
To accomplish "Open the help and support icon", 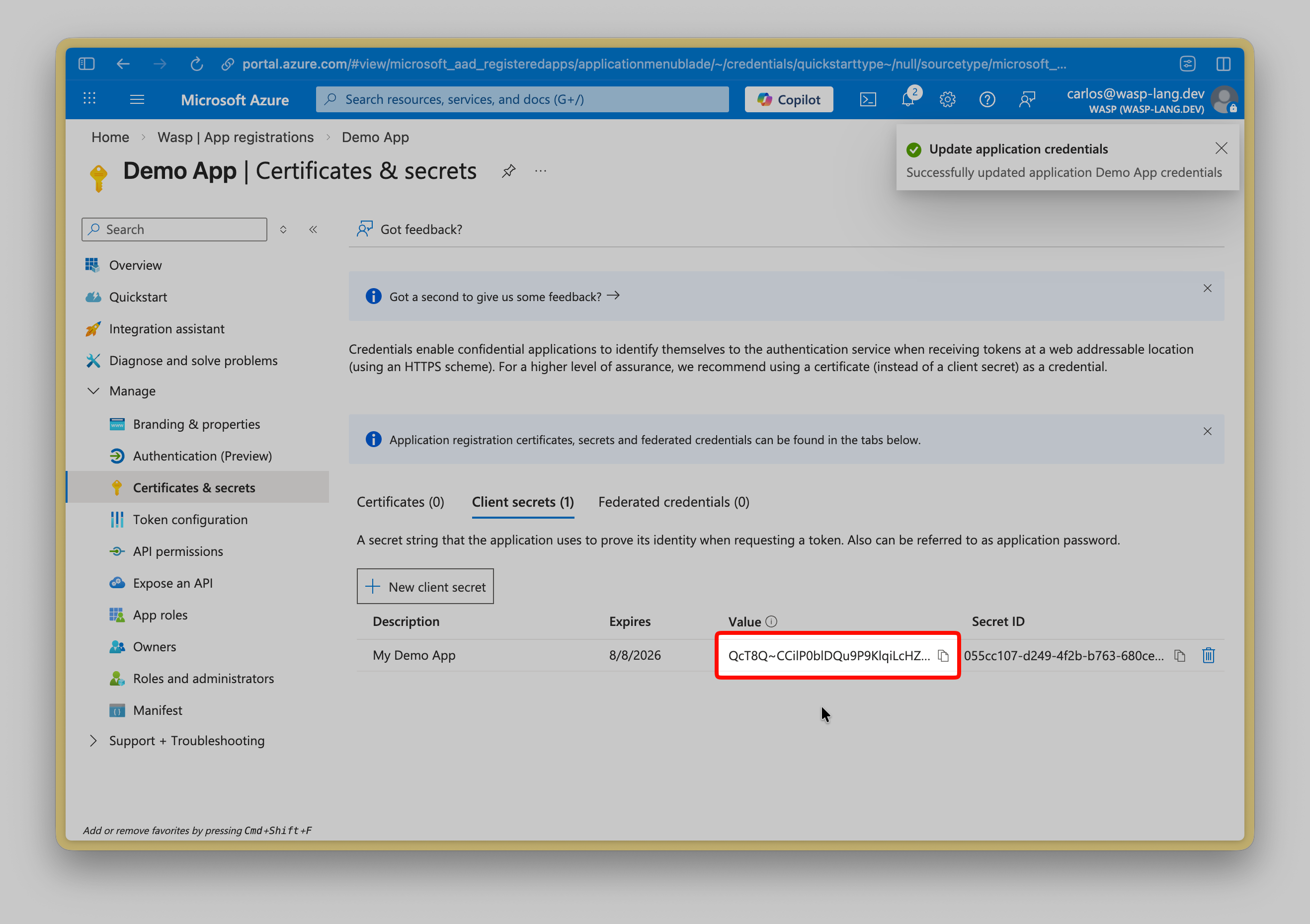I will pyautogui.click(x=987, y=99).
